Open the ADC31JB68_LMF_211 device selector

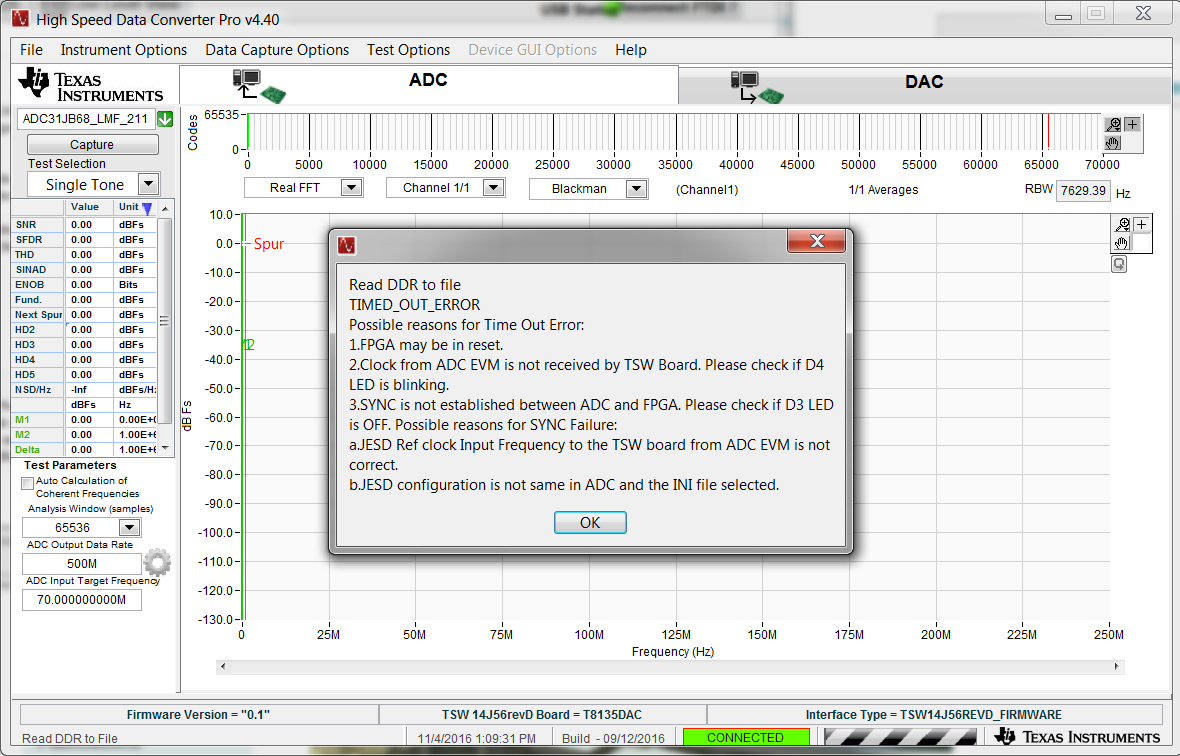(87, 119)
